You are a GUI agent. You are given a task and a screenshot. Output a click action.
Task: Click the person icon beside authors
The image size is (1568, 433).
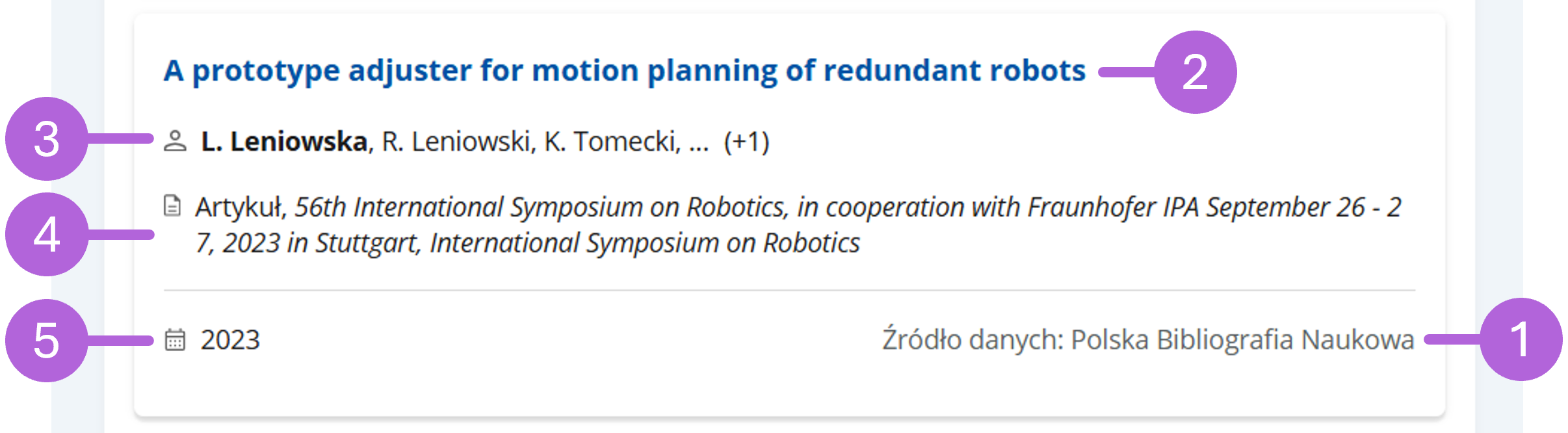click(x=175, y=141)
